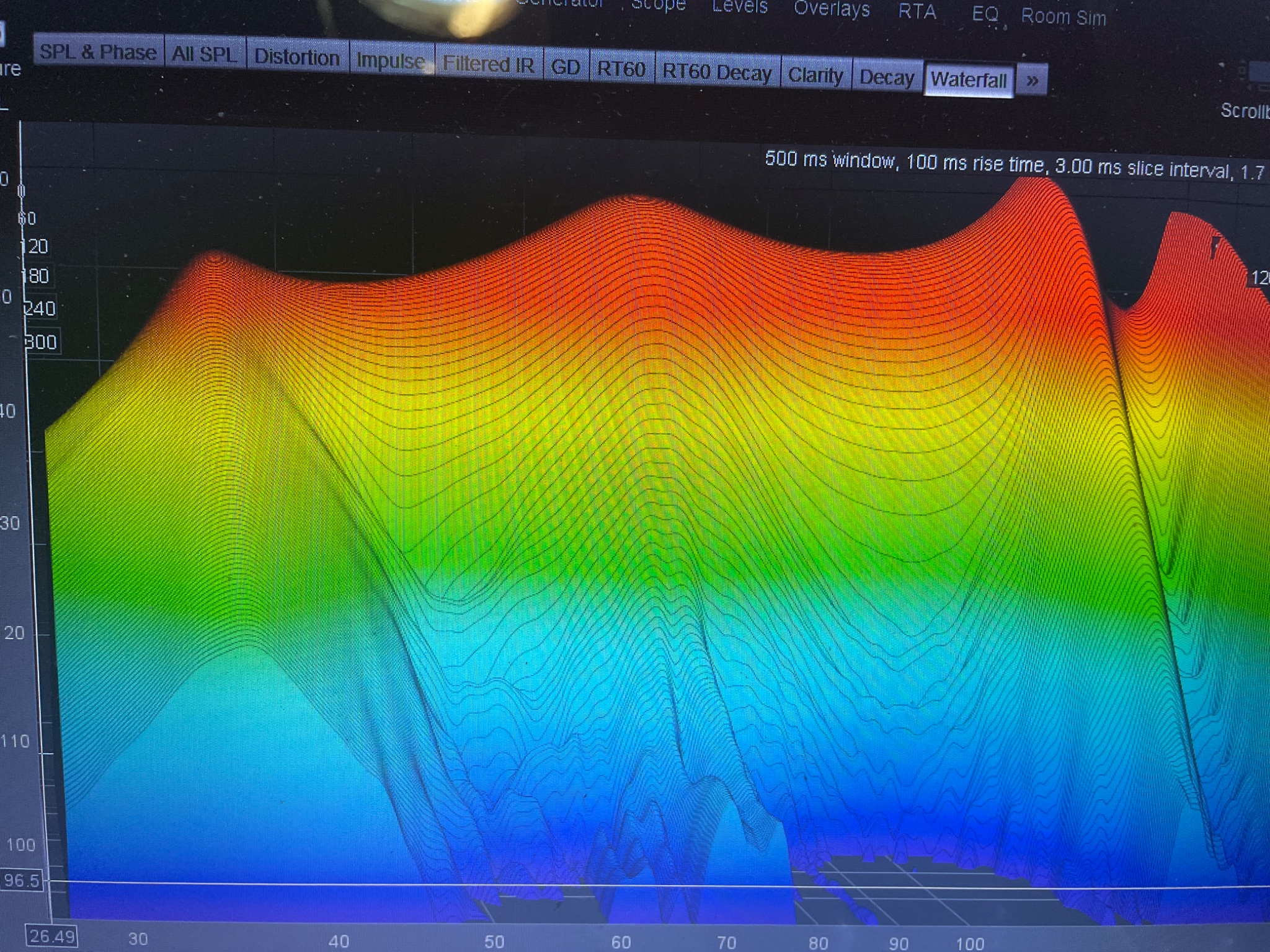Select the Waterfall tab
Screen dimensions: 1270x952
click(969, 80)
